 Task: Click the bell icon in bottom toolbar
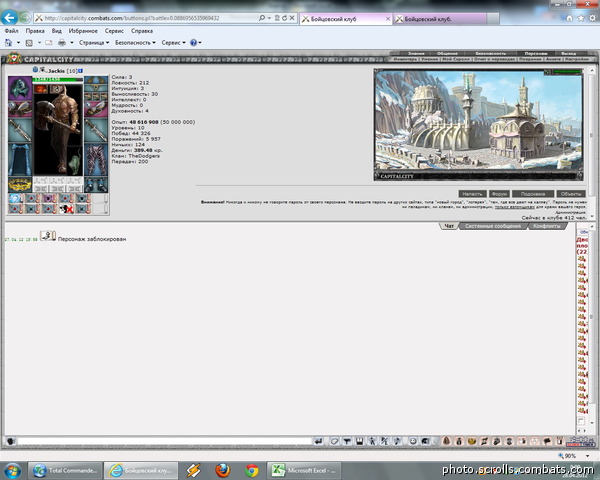(x=446, y=441)
